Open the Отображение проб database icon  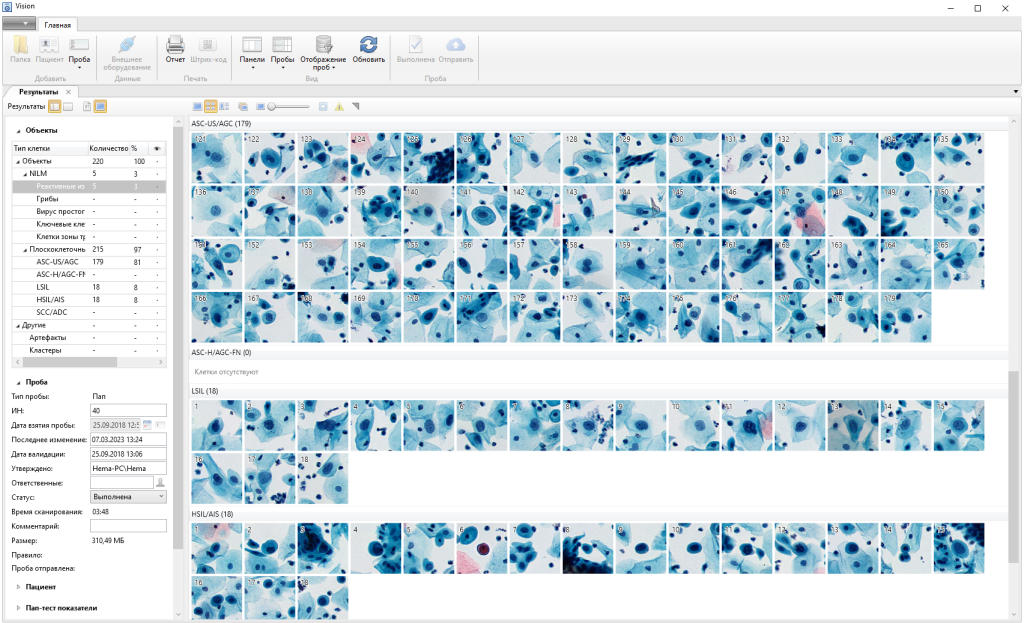pos(324,45)
